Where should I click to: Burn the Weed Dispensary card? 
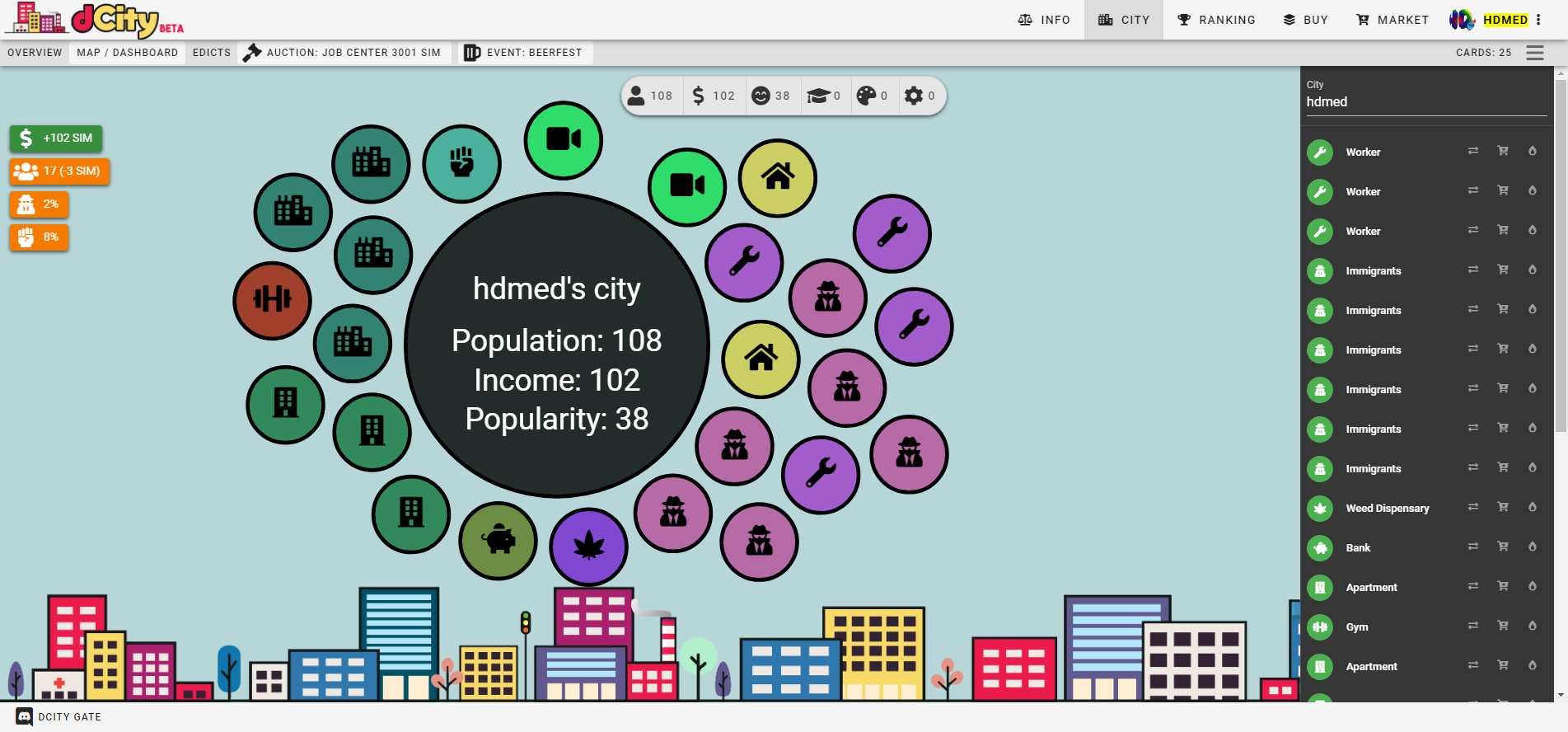point(1533,507)
